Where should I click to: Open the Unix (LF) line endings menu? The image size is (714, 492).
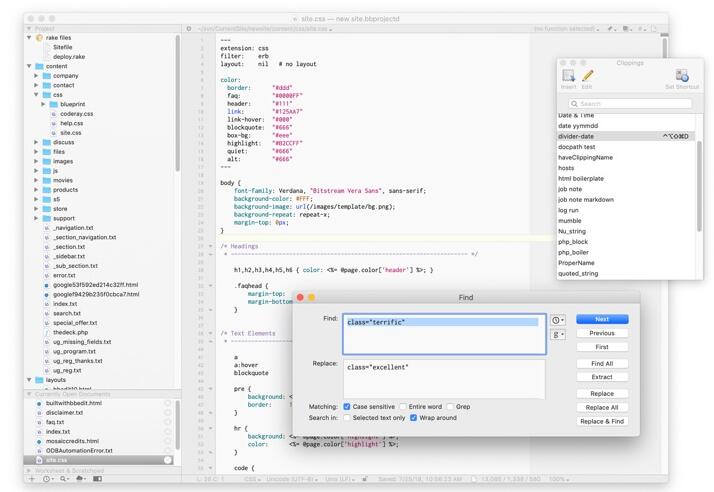340,479
